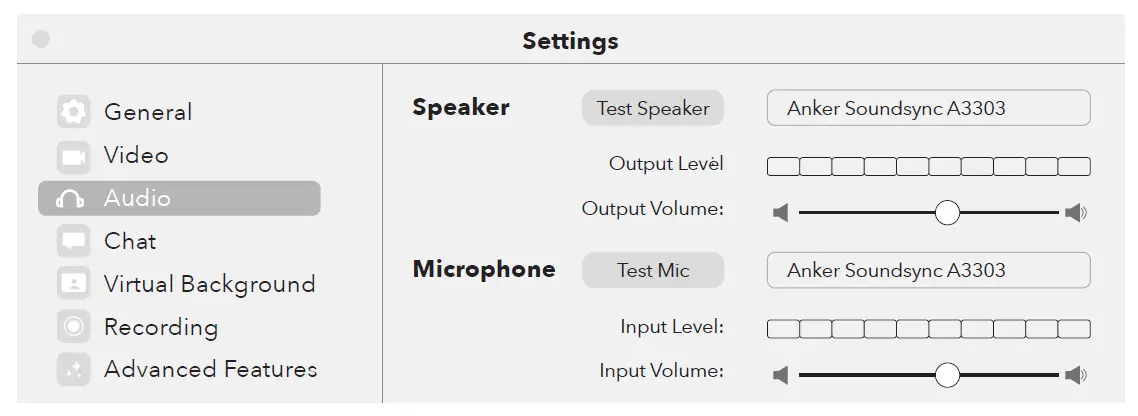Click the Virtual Background icon
This screenshot has width=1138, height=416.
pyautogui.click(x=73, y=284)
